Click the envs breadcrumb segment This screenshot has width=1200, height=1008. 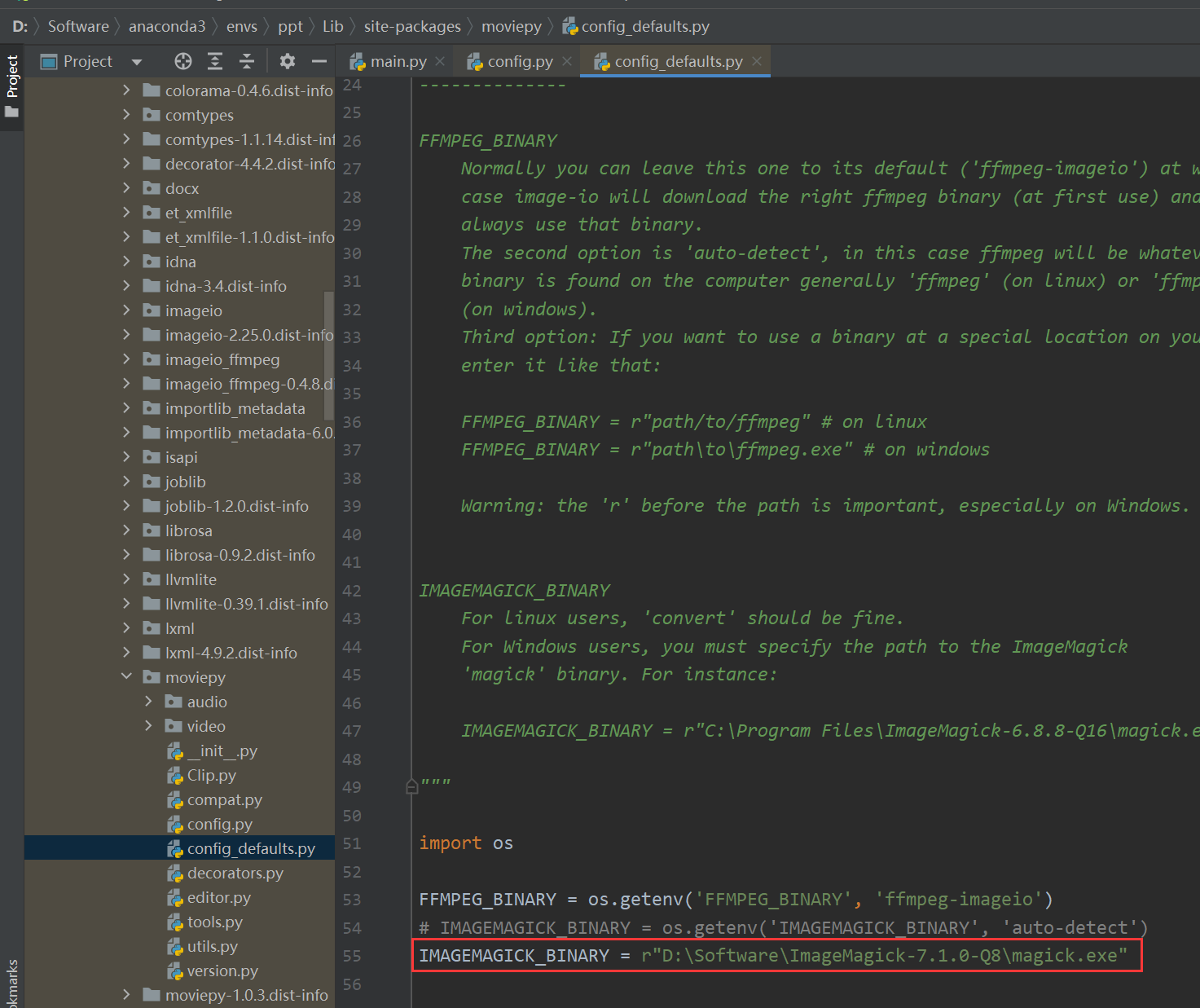[x=242, y=26]
